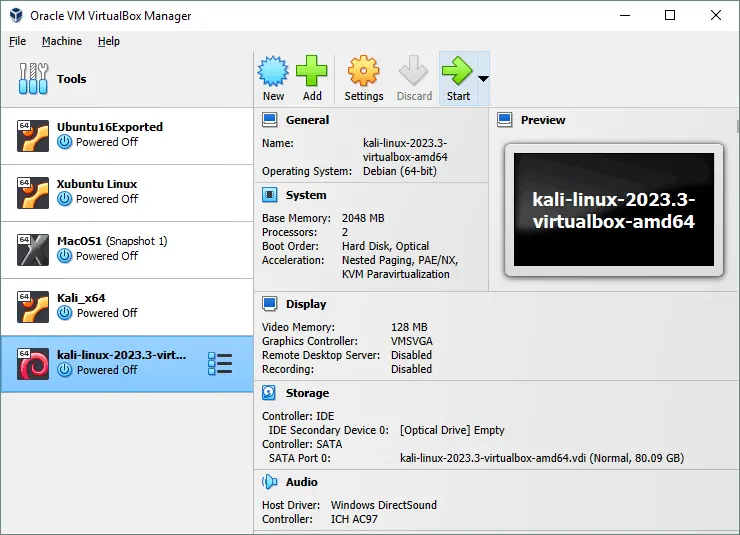Screen dimensions: 740x535
Task: Click the VirtualBox app icon in title bar
Action: coord(16,15)
